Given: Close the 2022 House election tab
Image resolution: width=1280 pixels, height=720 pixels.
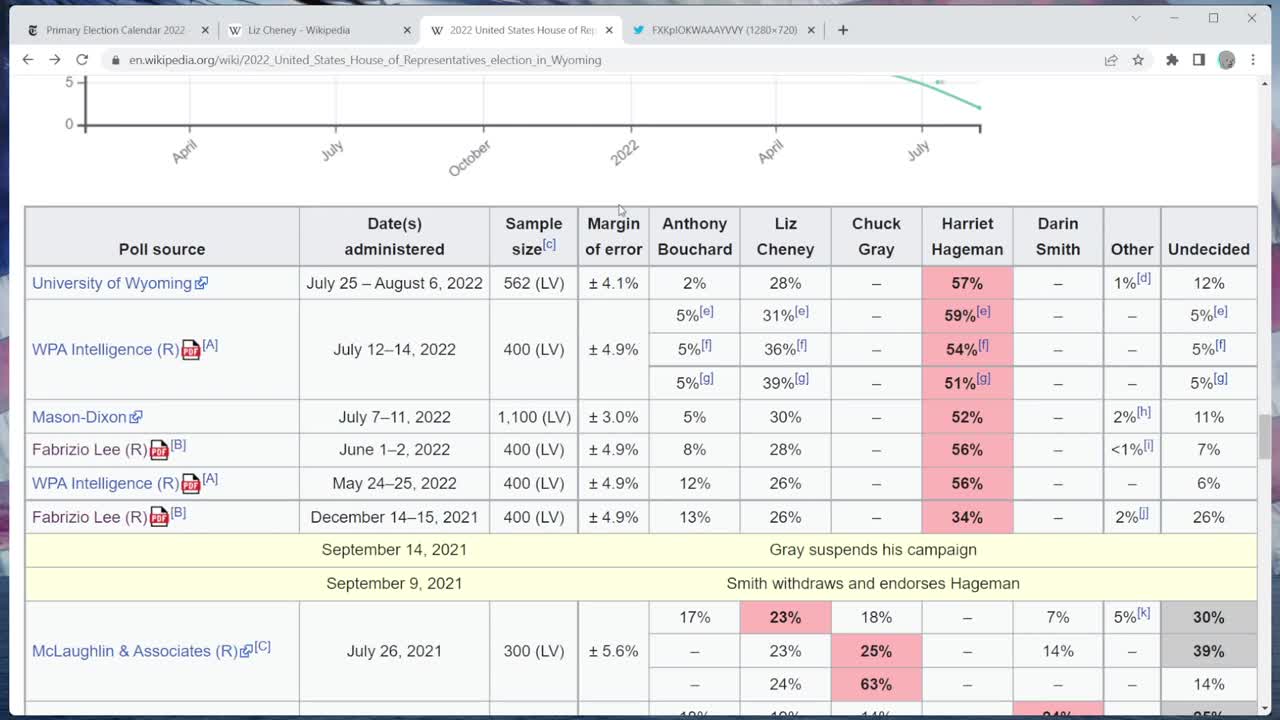Looking at the screenshot, I should click(x=609, y=30).
